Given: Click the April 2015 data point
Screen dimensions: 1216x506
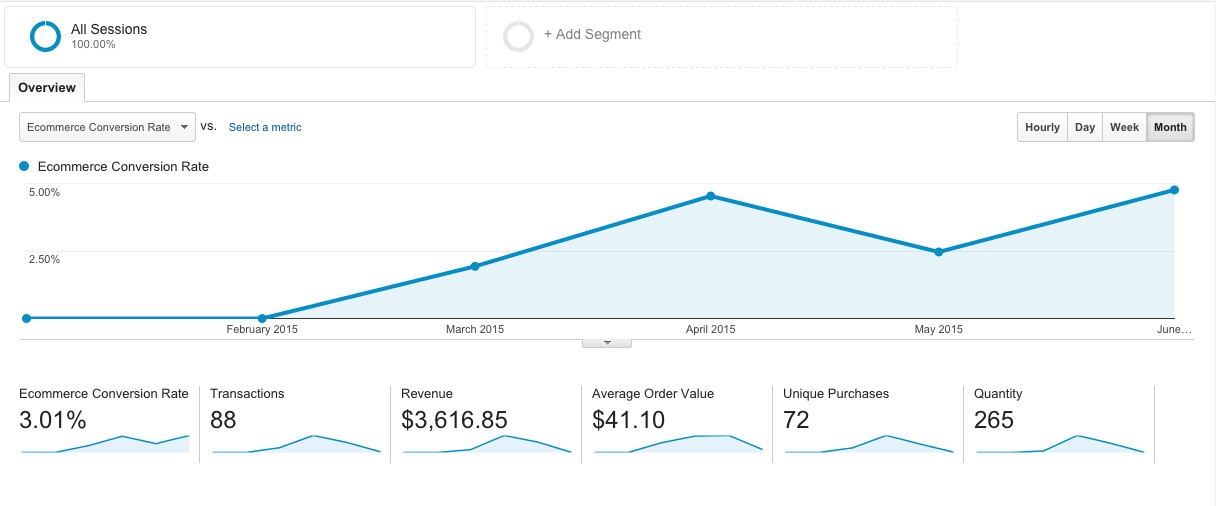Looking at the screenshot, I should tap(710, 196).
